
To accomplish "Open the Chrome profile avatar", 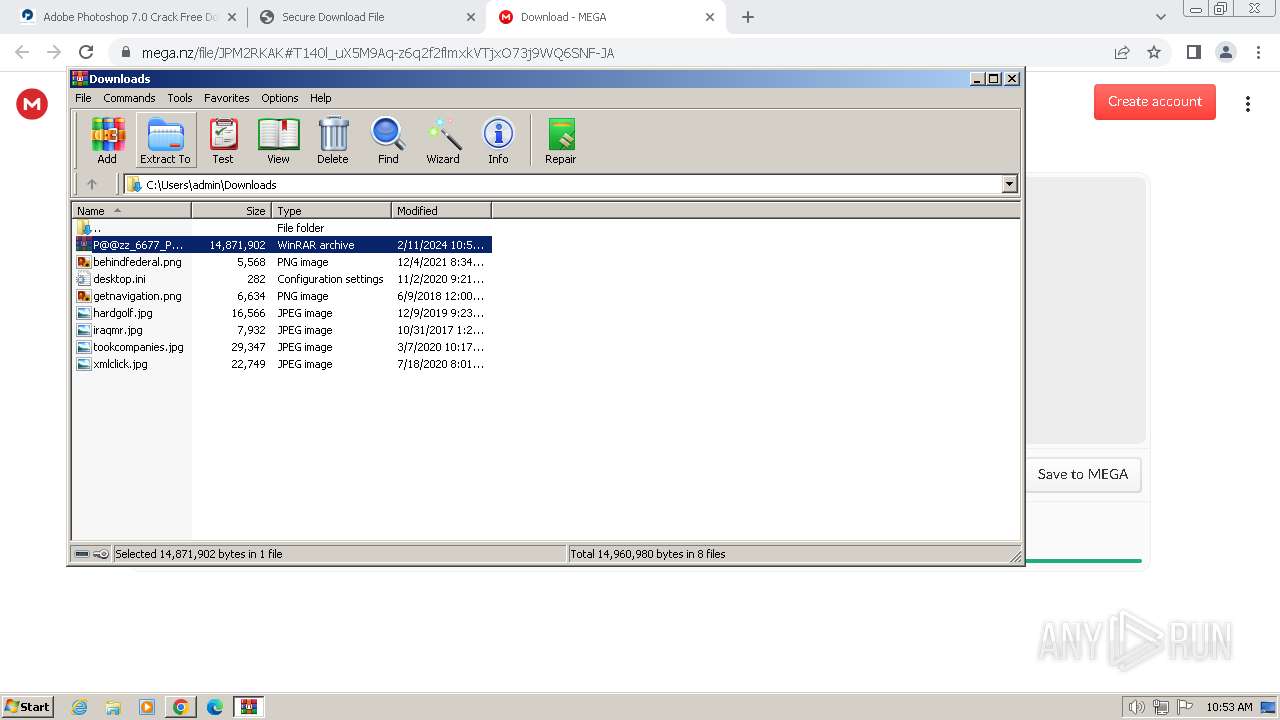I will (x=1225, y=52).
